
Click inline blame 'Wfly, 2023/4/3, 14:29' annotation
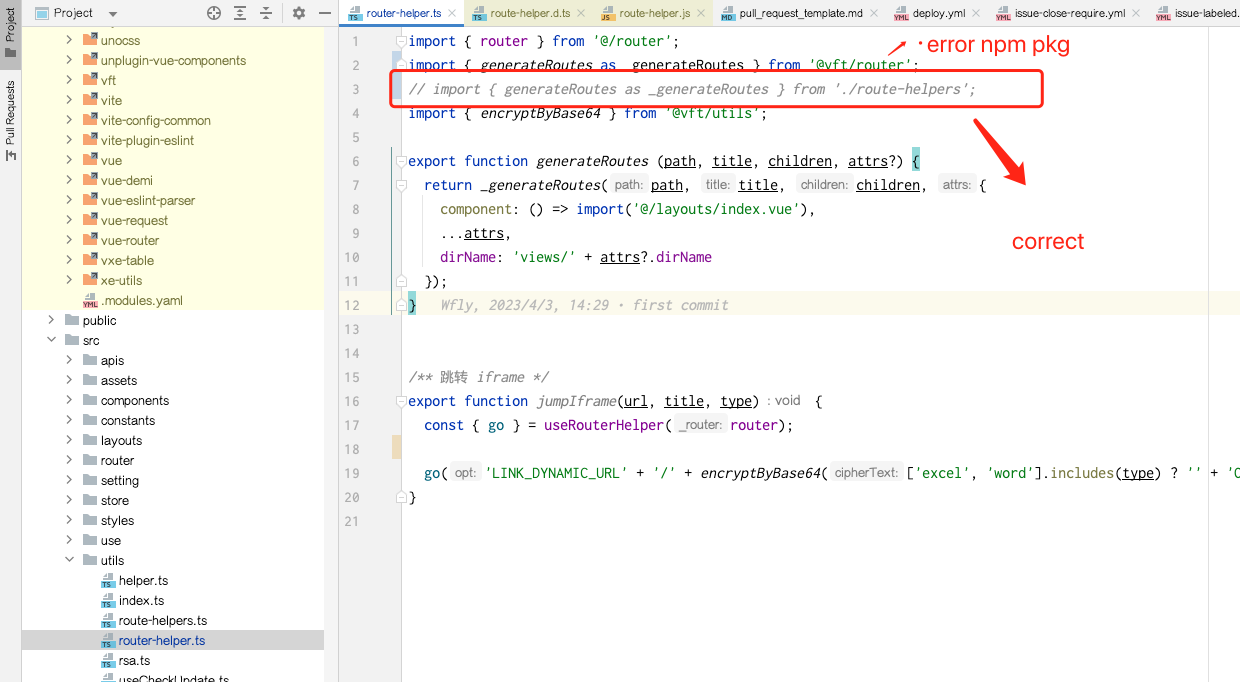click(524, 305)
